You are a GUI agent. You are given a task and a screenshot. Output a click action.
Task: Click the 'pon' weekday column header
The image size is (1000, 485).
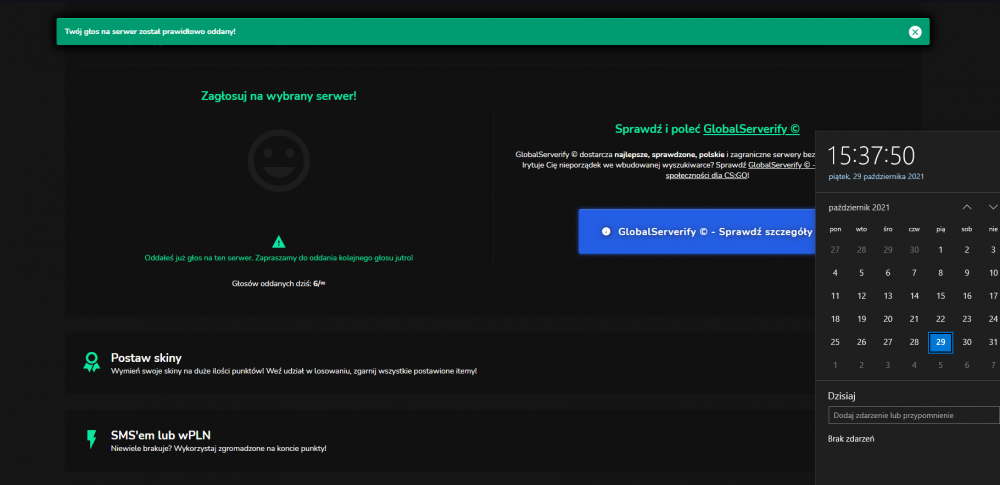(x=835, y=229)
